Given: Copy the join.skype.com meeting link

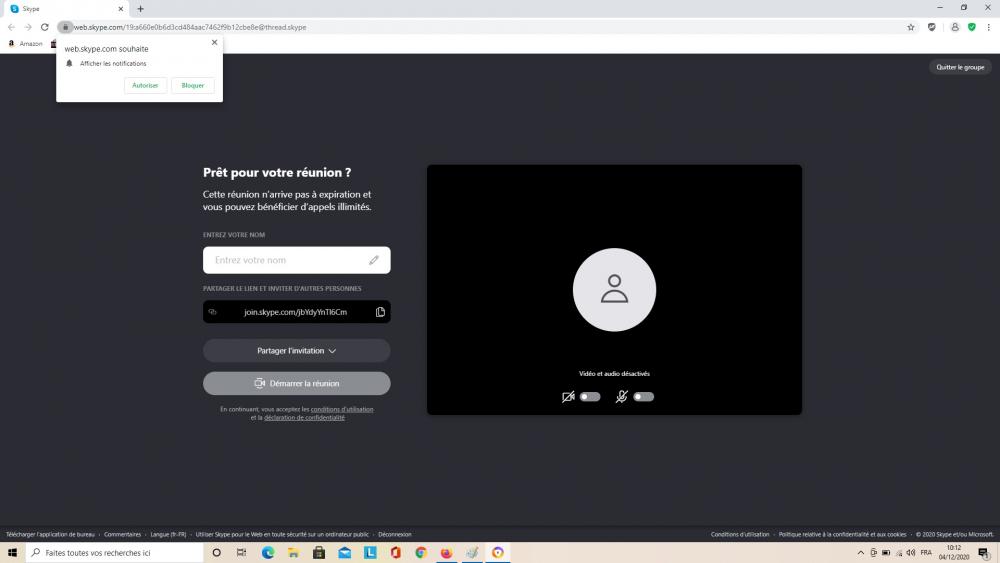Looking at the screenshot, I should point(380,312).
